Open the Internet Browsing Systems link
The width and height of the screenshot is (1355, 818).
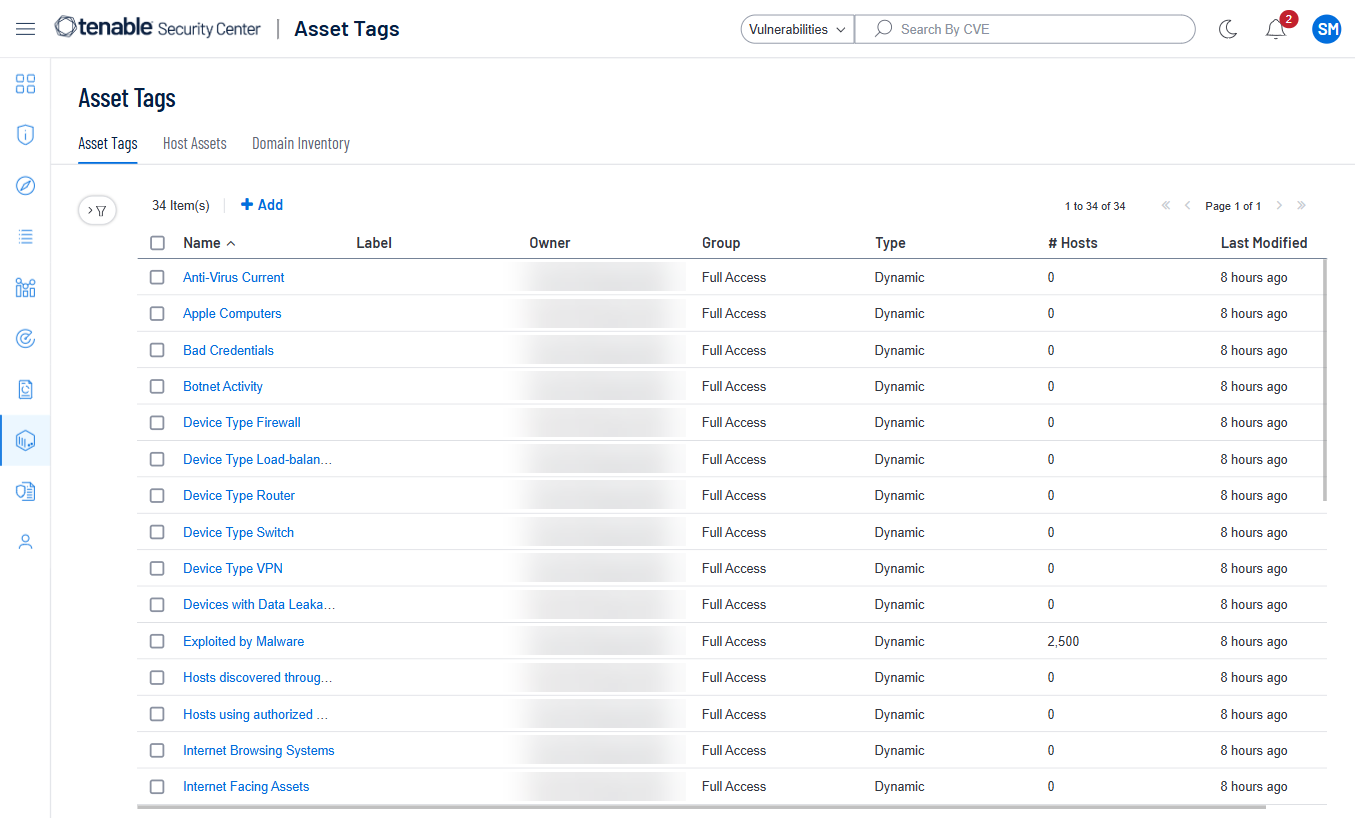click(x=259, y=750)
